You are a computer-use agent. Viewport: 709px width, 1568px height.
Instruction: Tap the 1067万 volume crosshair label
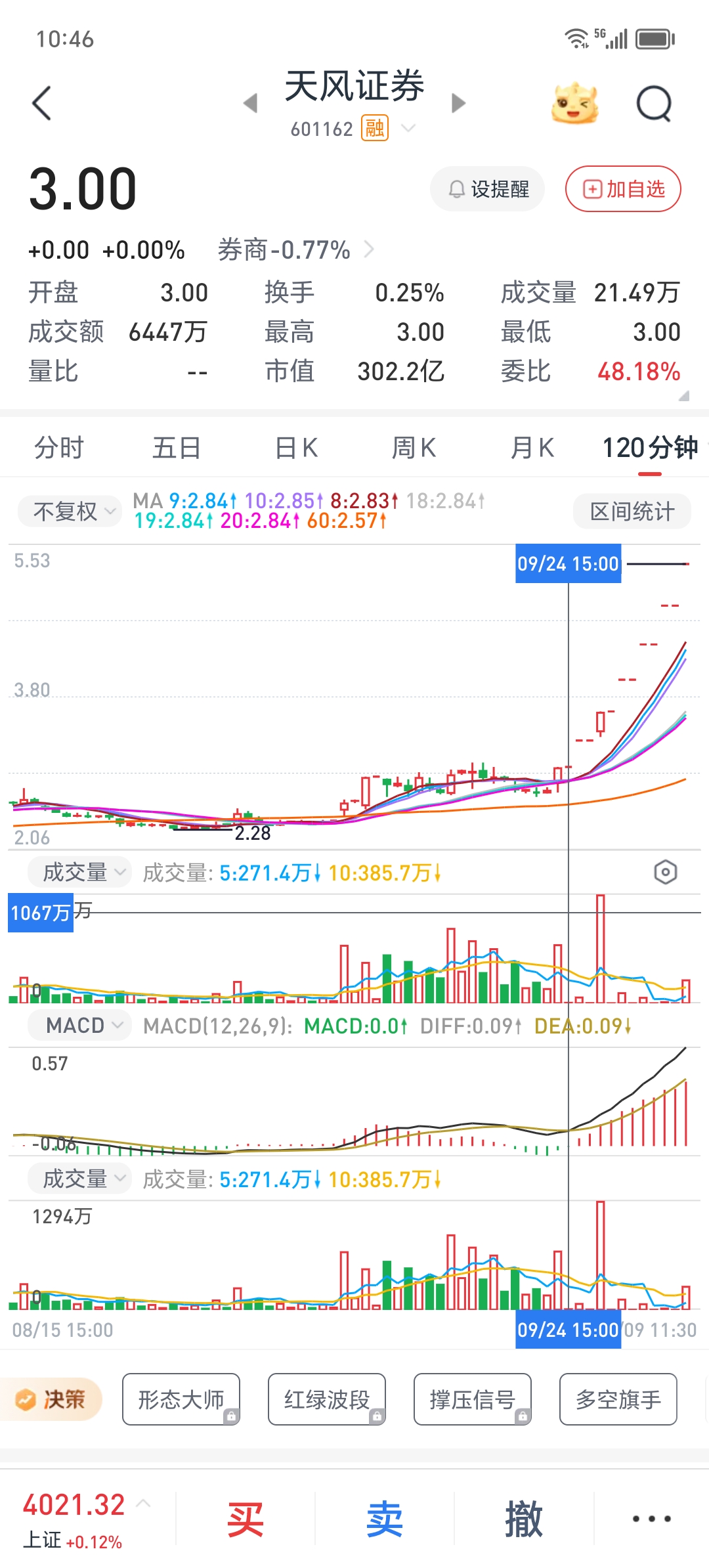tap(41, 913)
